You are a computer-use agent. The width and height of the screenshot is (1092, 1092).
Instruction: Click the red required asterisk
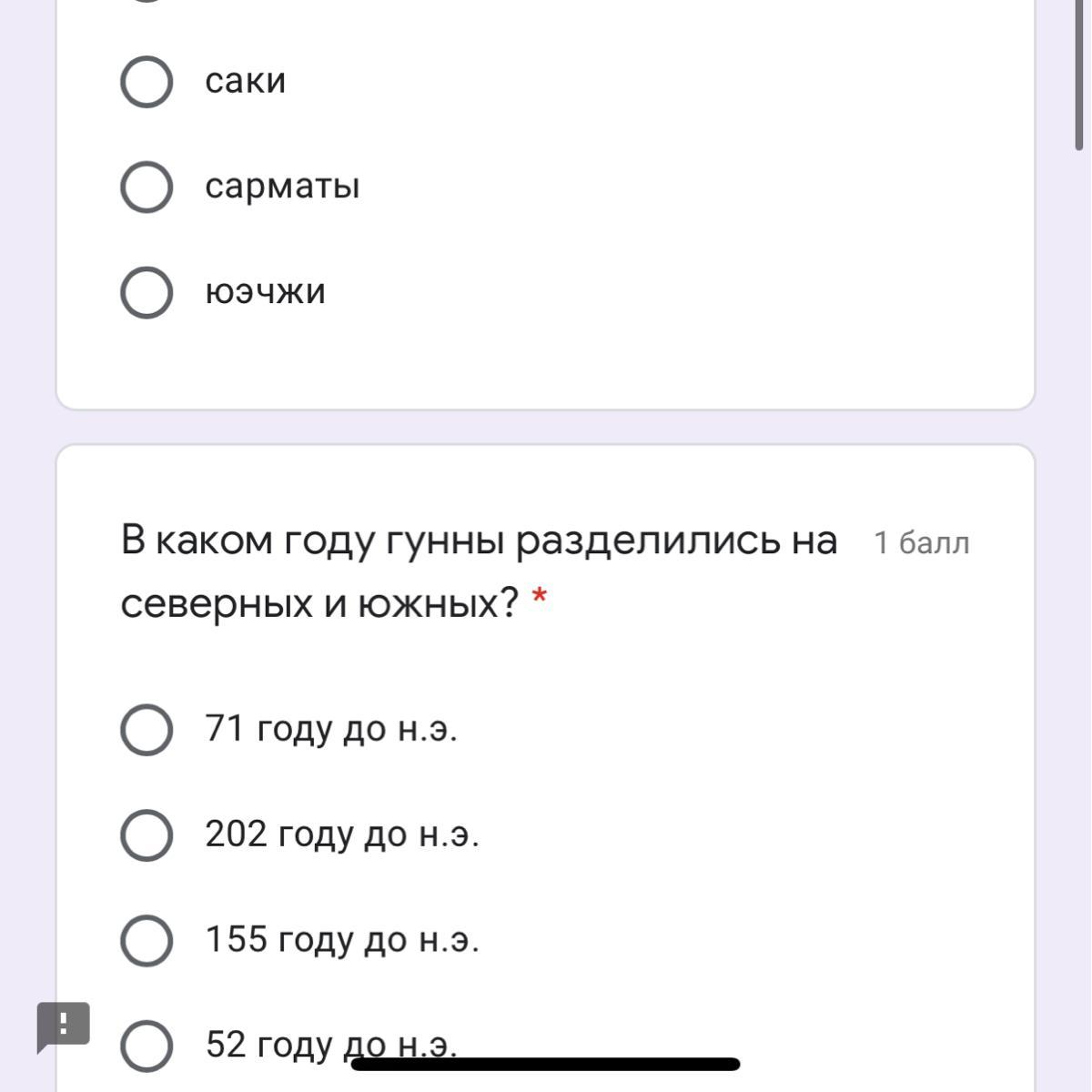click(540, 598)
